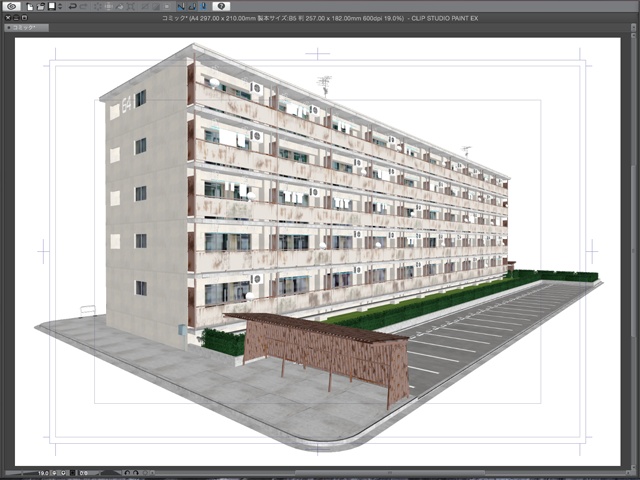
Task: Click Scale/Rotate transform icon
Action: [x=131, y=7]
